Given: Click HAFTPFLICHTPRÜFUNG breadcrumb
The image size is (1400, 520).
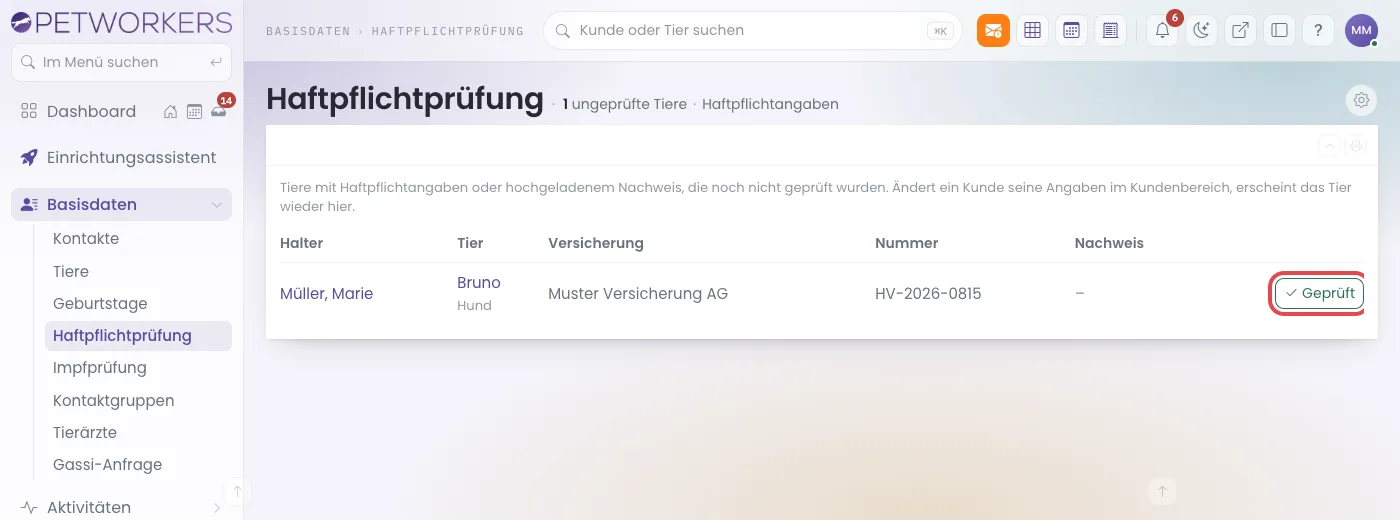Looking at the screenshot, I should coord(448,31).
